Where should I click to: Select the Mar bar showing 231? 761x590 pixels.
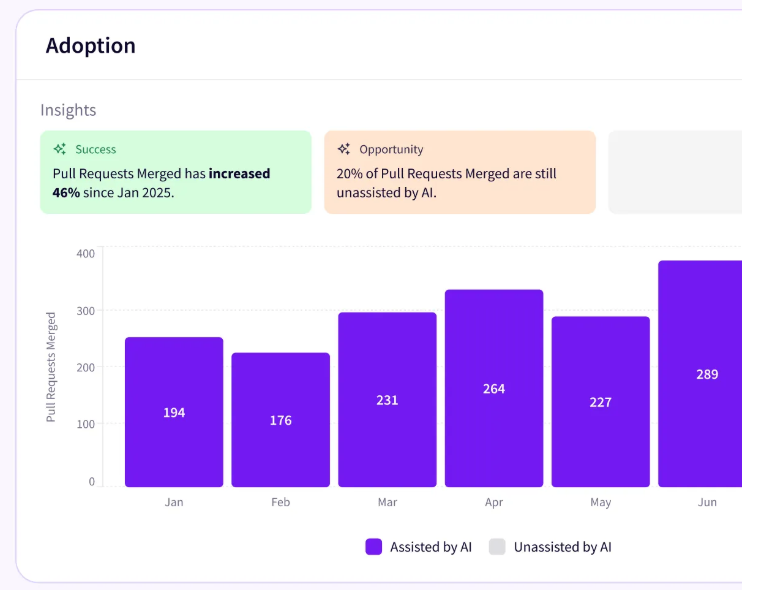coord(387,399)
